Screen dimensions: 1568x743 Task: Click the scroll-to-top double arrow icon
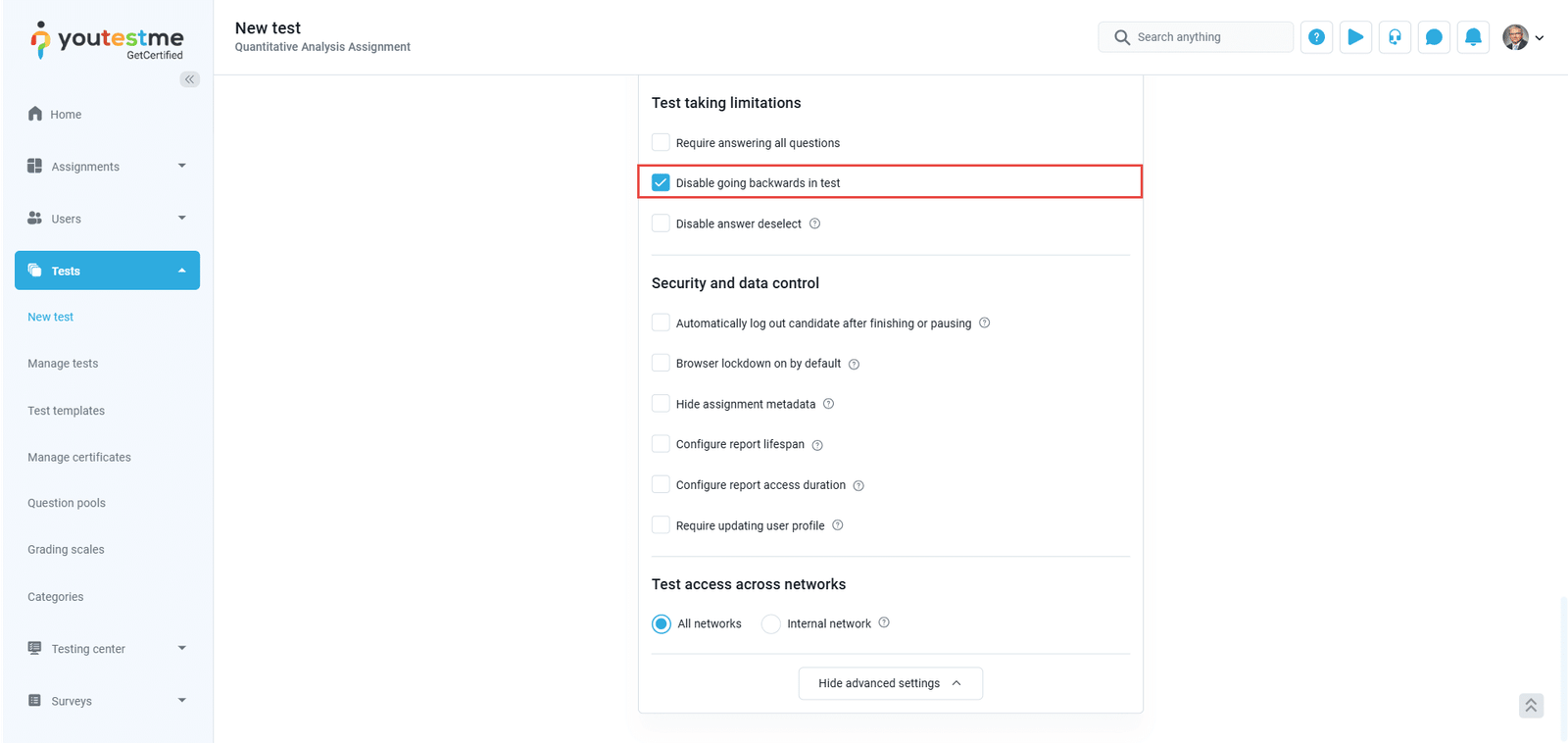point(1531,706)
